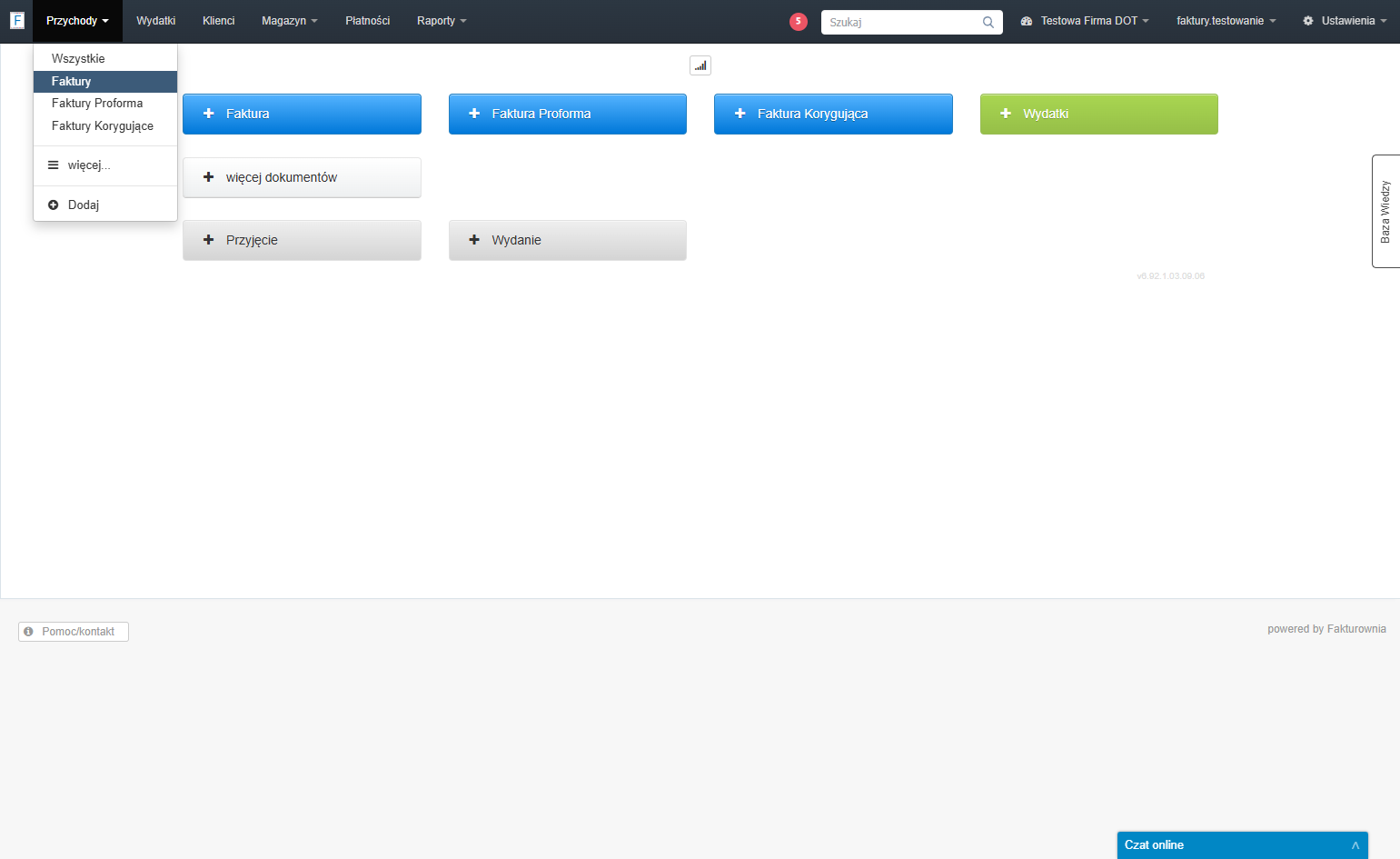Open the chart statistics icon

point(700,65)
